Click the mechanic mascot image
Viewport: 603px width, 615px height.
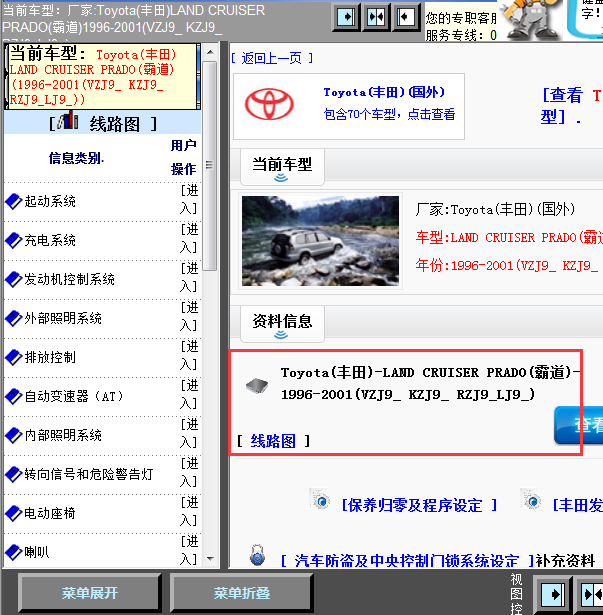point(532,20)
